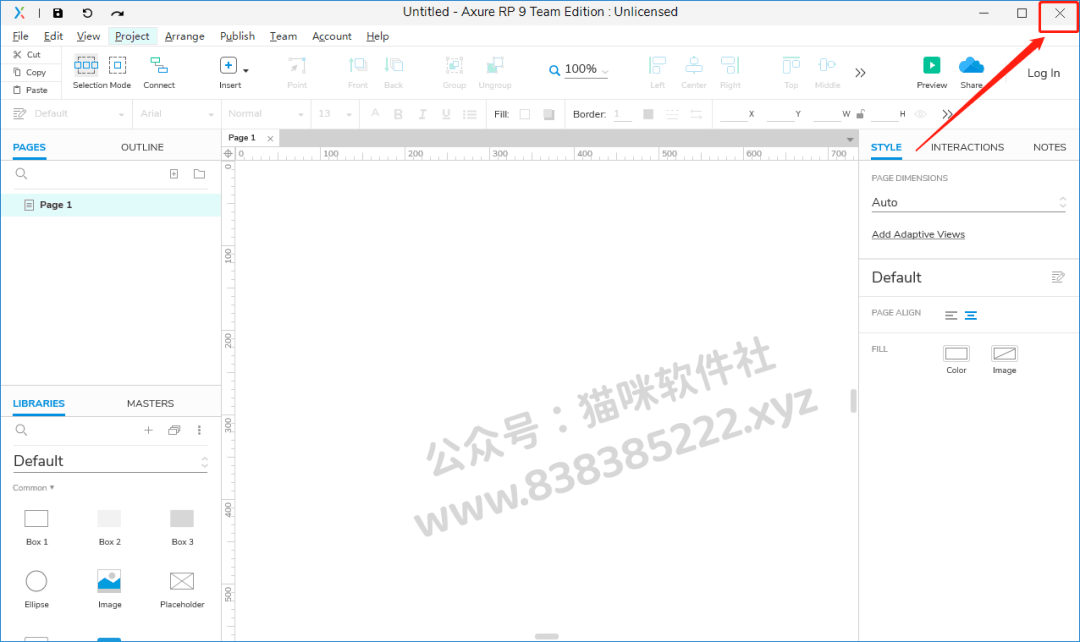Redo the last action
Screen dimensions: 1080x642
tap(118, 13)
